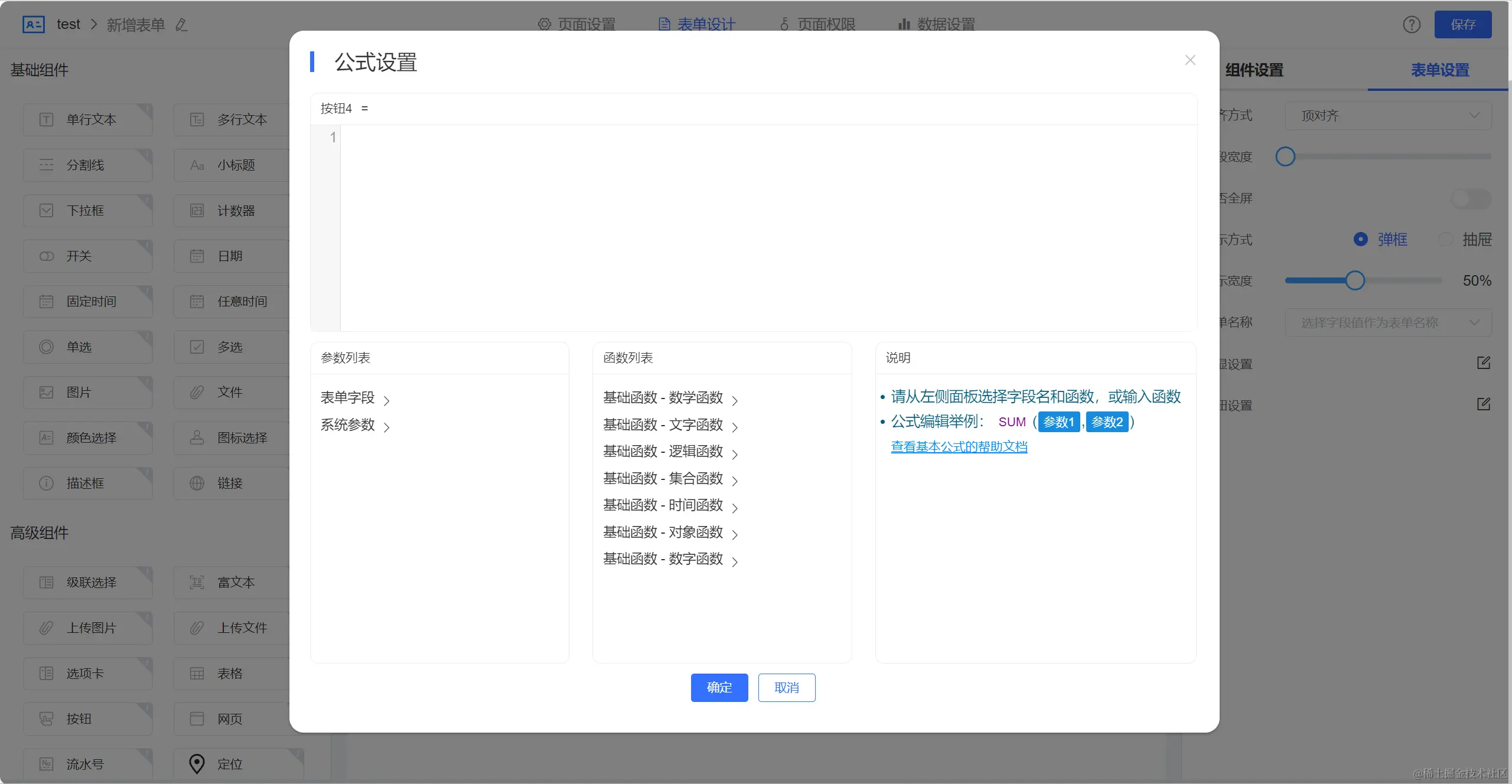Click the 颜色选择 component icon
1512x784 pixels.
46,437
